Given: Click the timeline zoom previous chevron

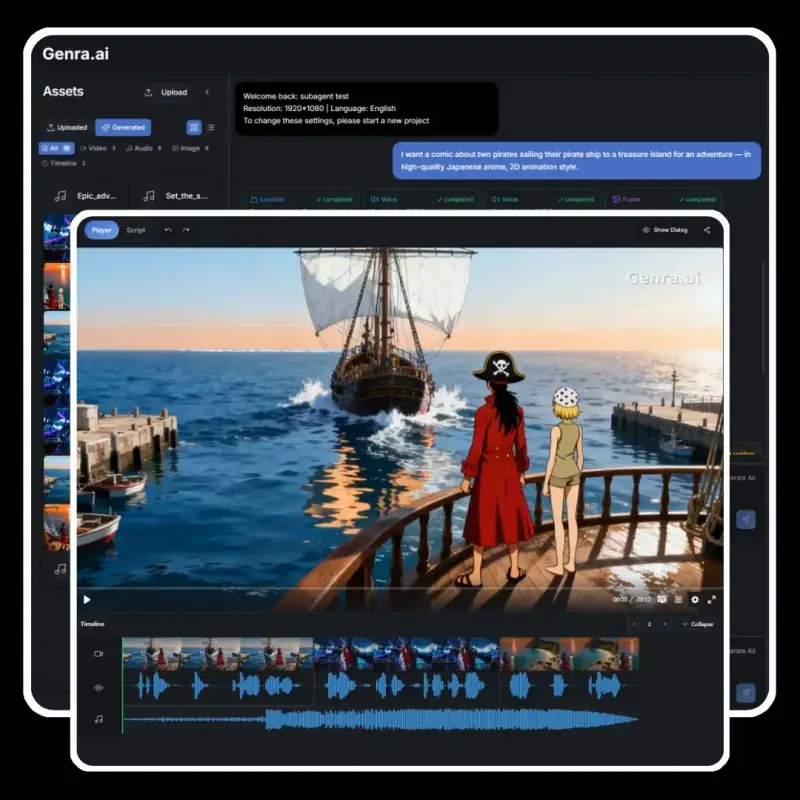Looking at the screenshot, I should coord(633,624).
